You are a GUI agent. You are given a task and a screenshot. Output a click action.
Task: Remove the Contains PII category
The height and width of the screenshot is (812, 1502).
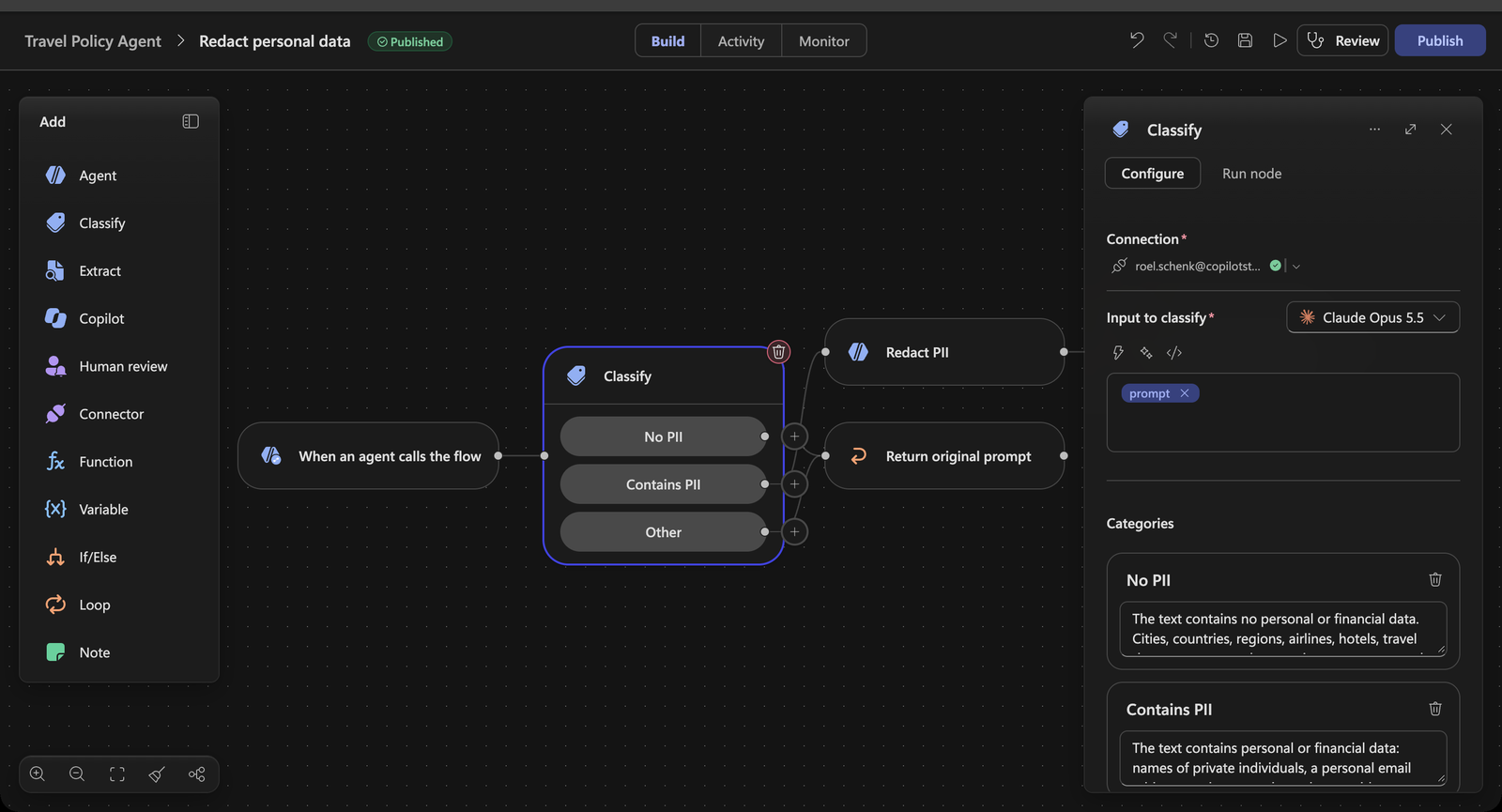tap(1434, 710)
